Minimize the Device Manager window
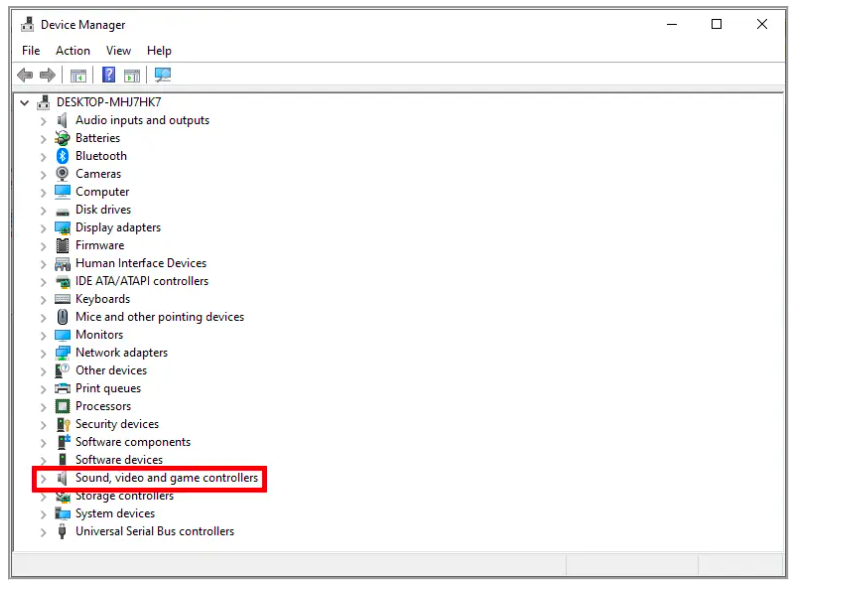This screenshot has width=841, height=590. tap(672, 24)
